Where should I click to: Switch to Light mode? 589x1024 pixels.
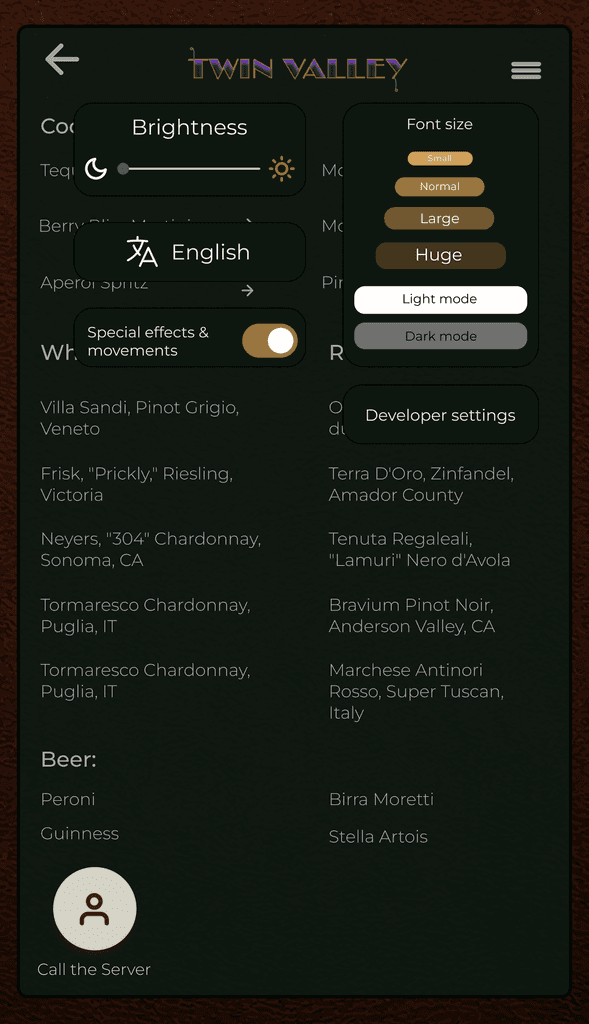click(x=440, y=300)
